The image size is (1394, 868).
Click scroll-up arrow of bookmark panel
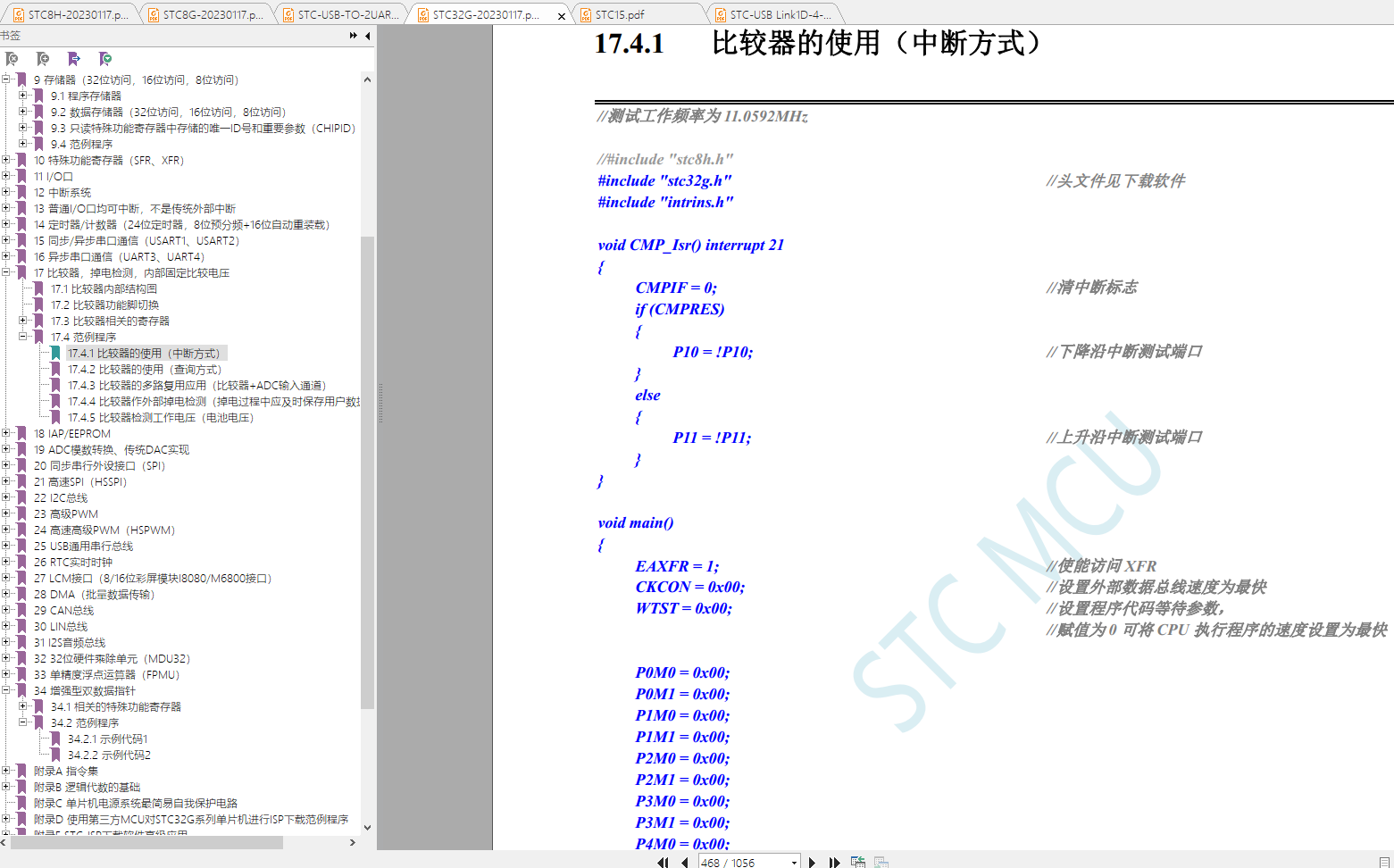(x=367, y=79)
